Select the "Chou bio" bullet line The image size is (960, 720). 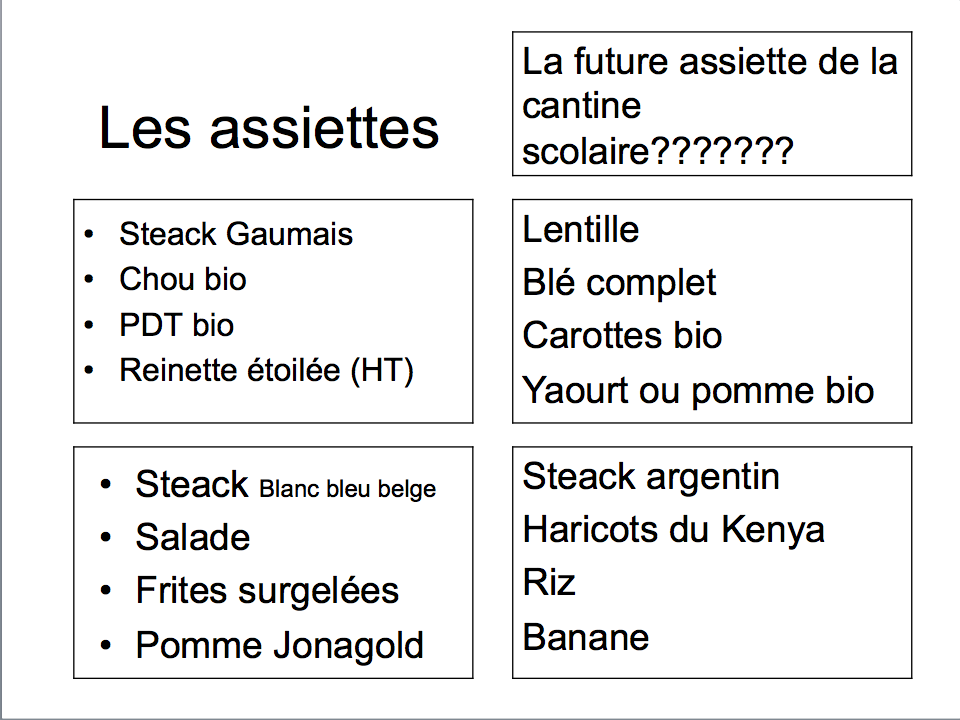coord(182,279)
